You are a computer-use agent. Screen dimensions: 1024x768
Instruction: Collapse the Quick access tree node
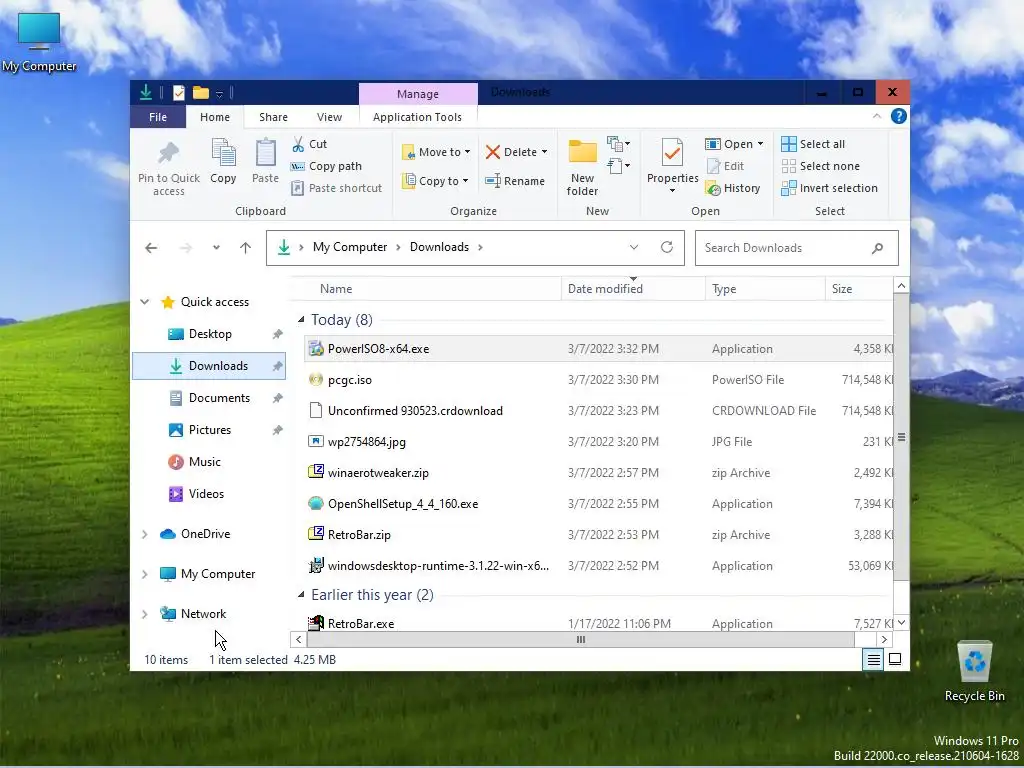145,302
